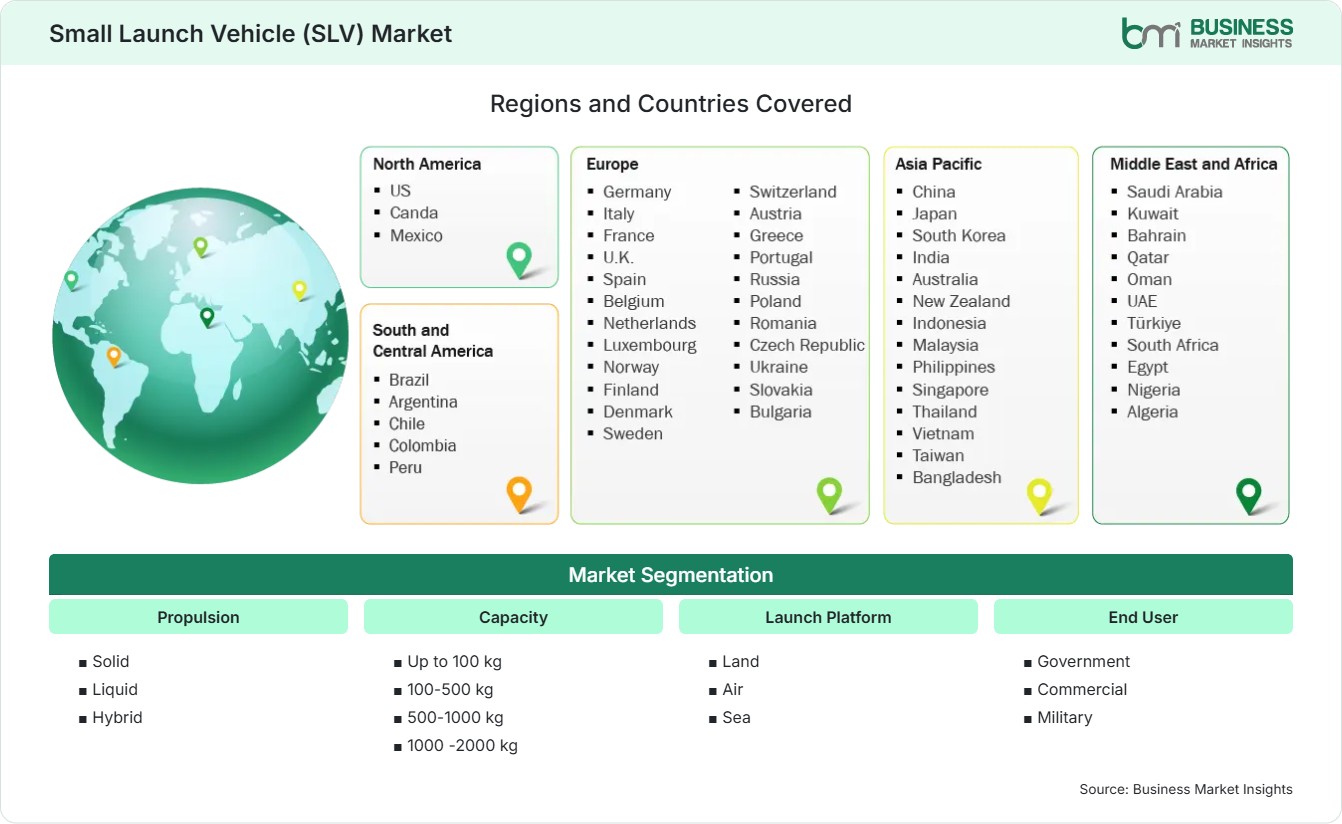Viewport: 1342px width, 824px height.
Task: Click 'Commercial' under End User
Action: tap(1082, 689)
